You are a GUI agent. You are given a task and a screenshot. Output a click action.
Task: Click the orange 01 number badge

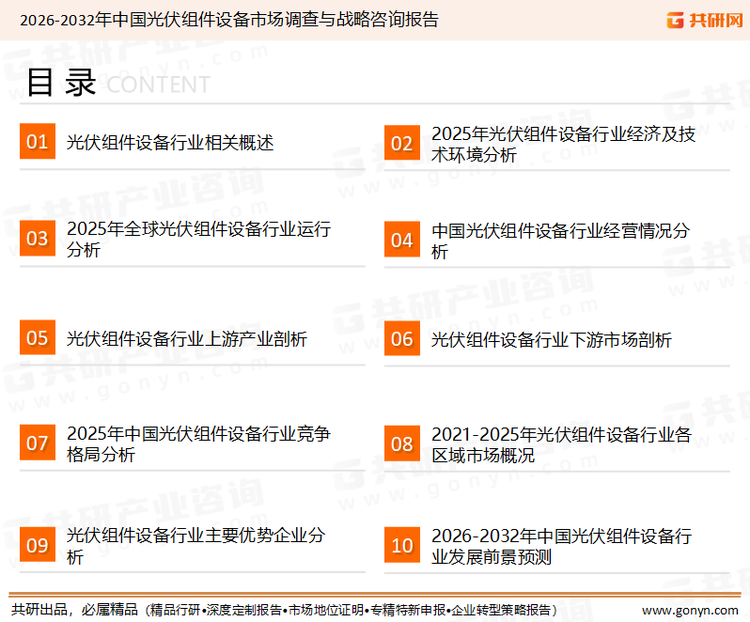click(37, 141)
